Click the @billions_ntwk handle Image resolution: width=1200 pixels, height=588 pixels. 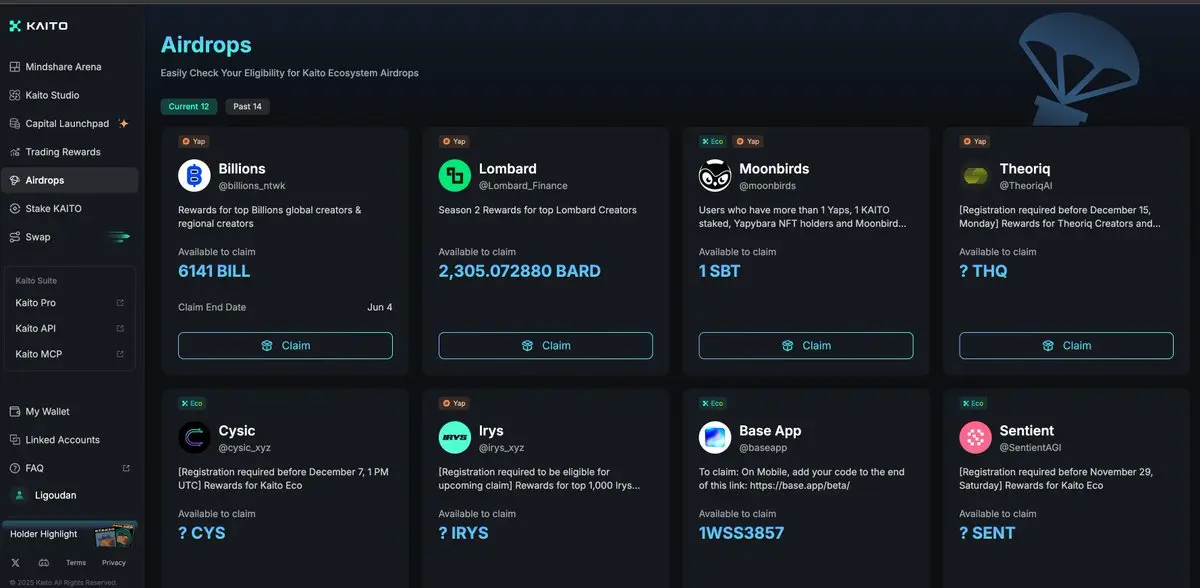pyautogui.click(x=253, y=186)
